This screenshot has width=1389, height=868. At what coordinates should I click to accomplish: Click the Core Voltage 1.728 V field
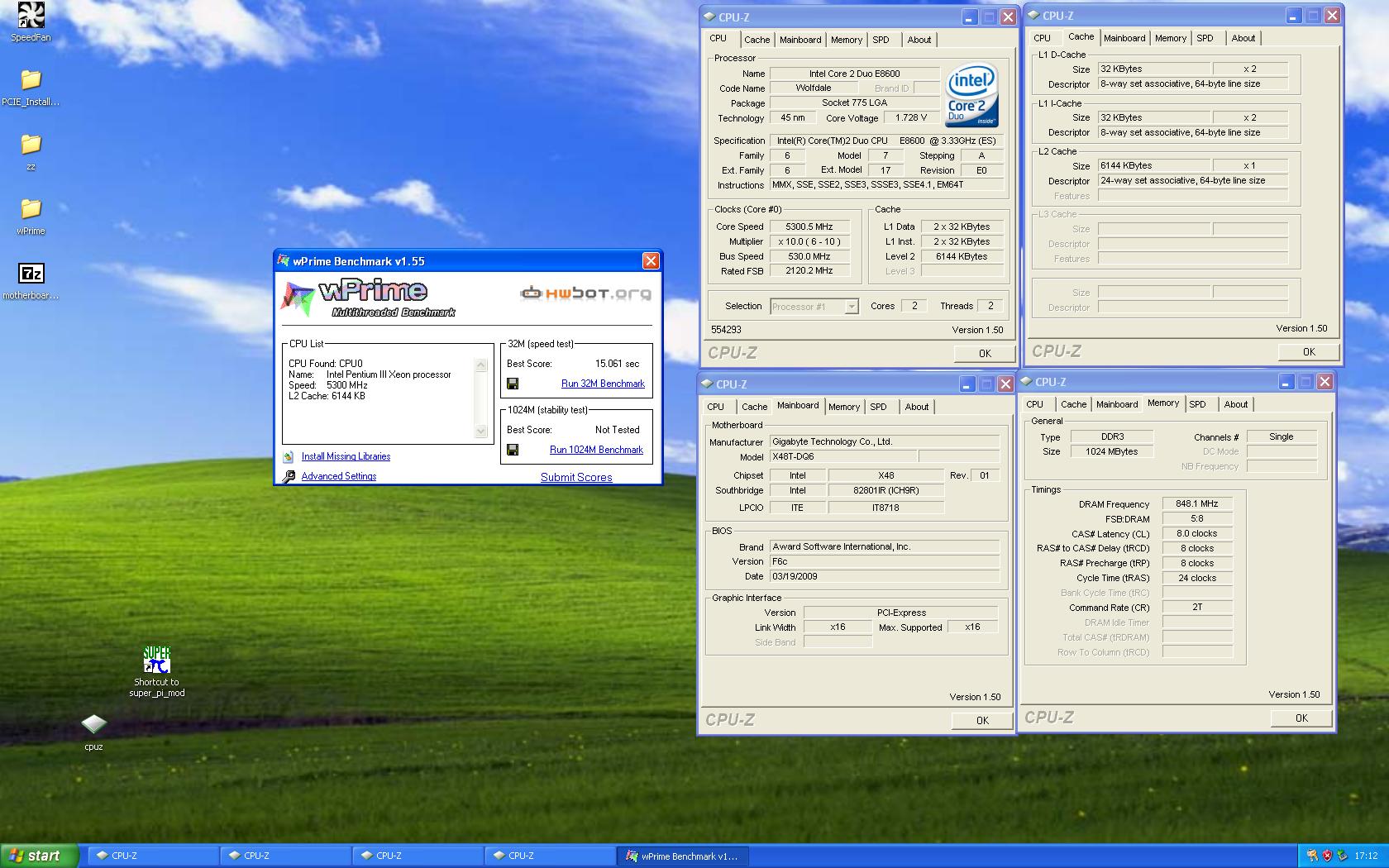point(911,117)
